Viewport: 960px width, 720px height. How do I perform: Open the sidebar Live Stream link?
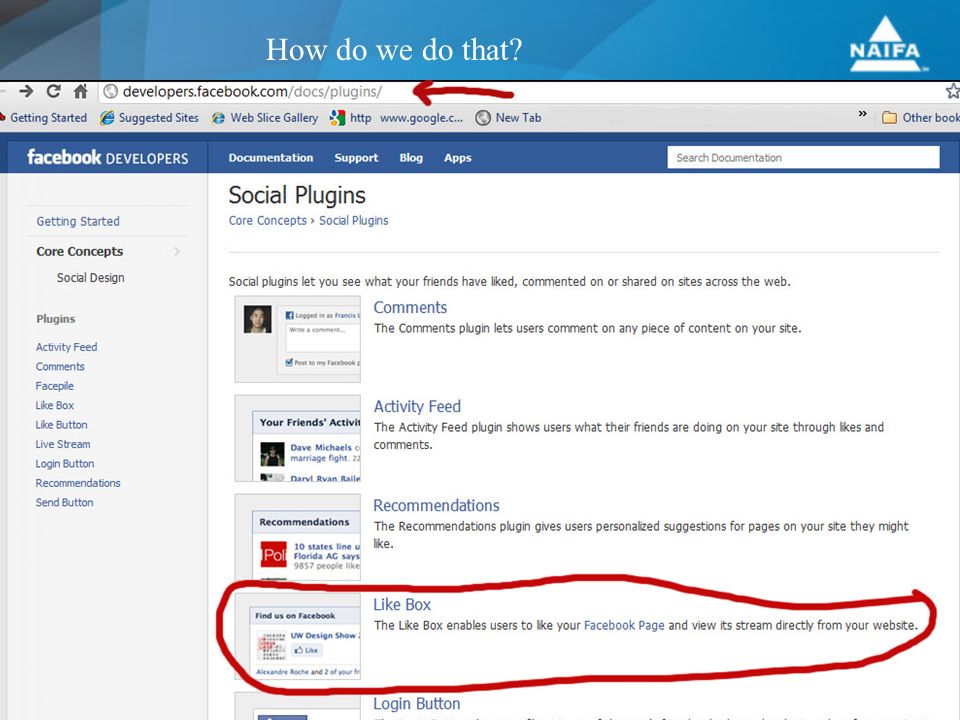pos(62,444)
